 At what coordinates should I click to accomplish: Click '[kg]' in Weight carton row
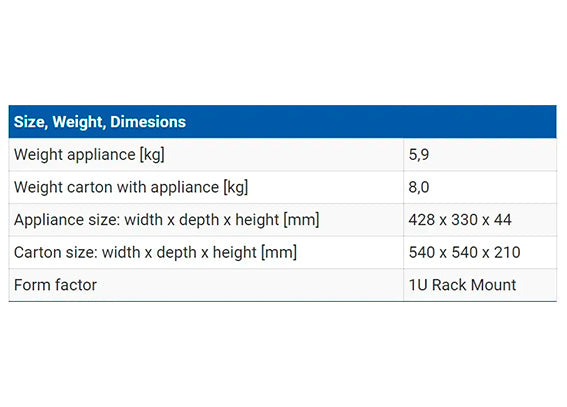tap(236, 188)
